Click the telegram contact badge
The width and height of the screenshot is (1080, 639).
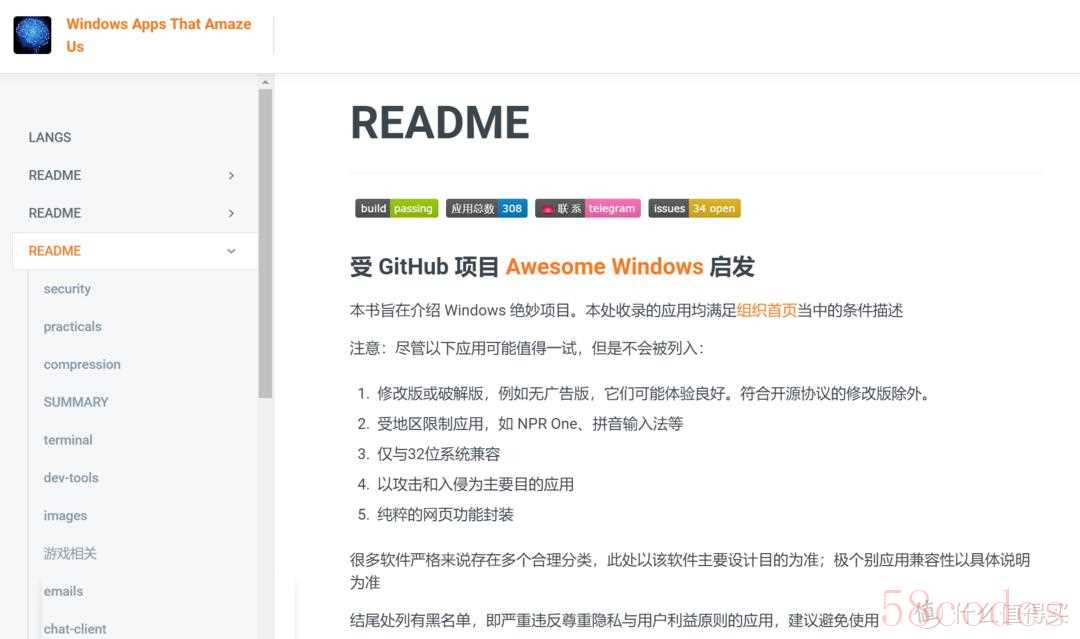tap(588, 208)
